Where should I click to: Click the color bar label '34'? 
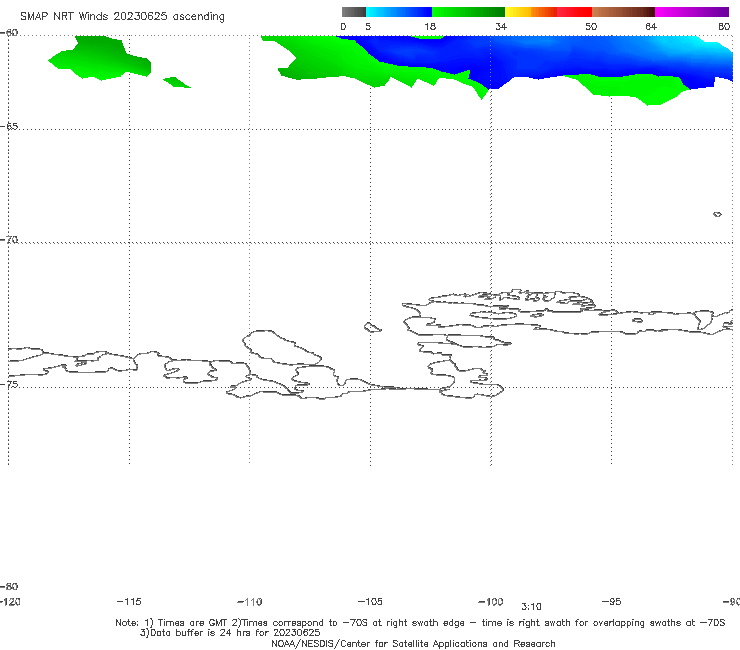tap(501, 26)
